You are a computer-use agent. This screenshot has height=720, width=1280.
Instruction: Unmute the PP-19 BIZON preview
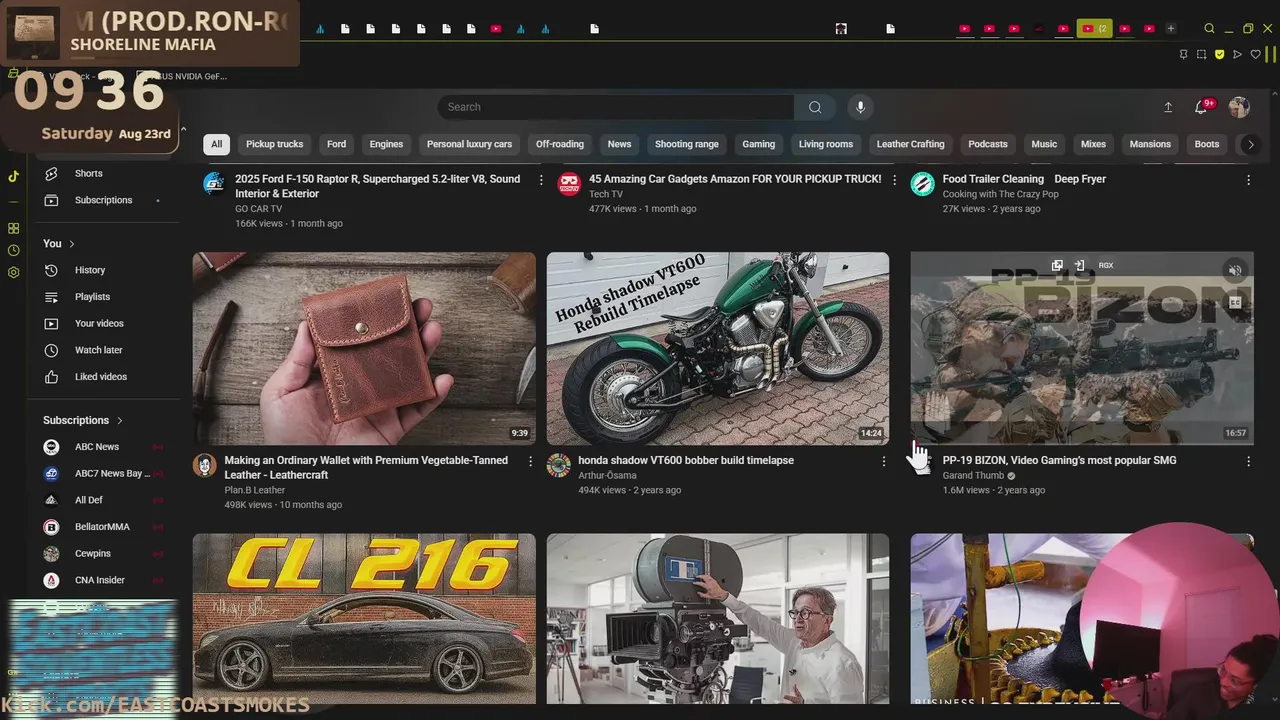[x=1235, y=270]
